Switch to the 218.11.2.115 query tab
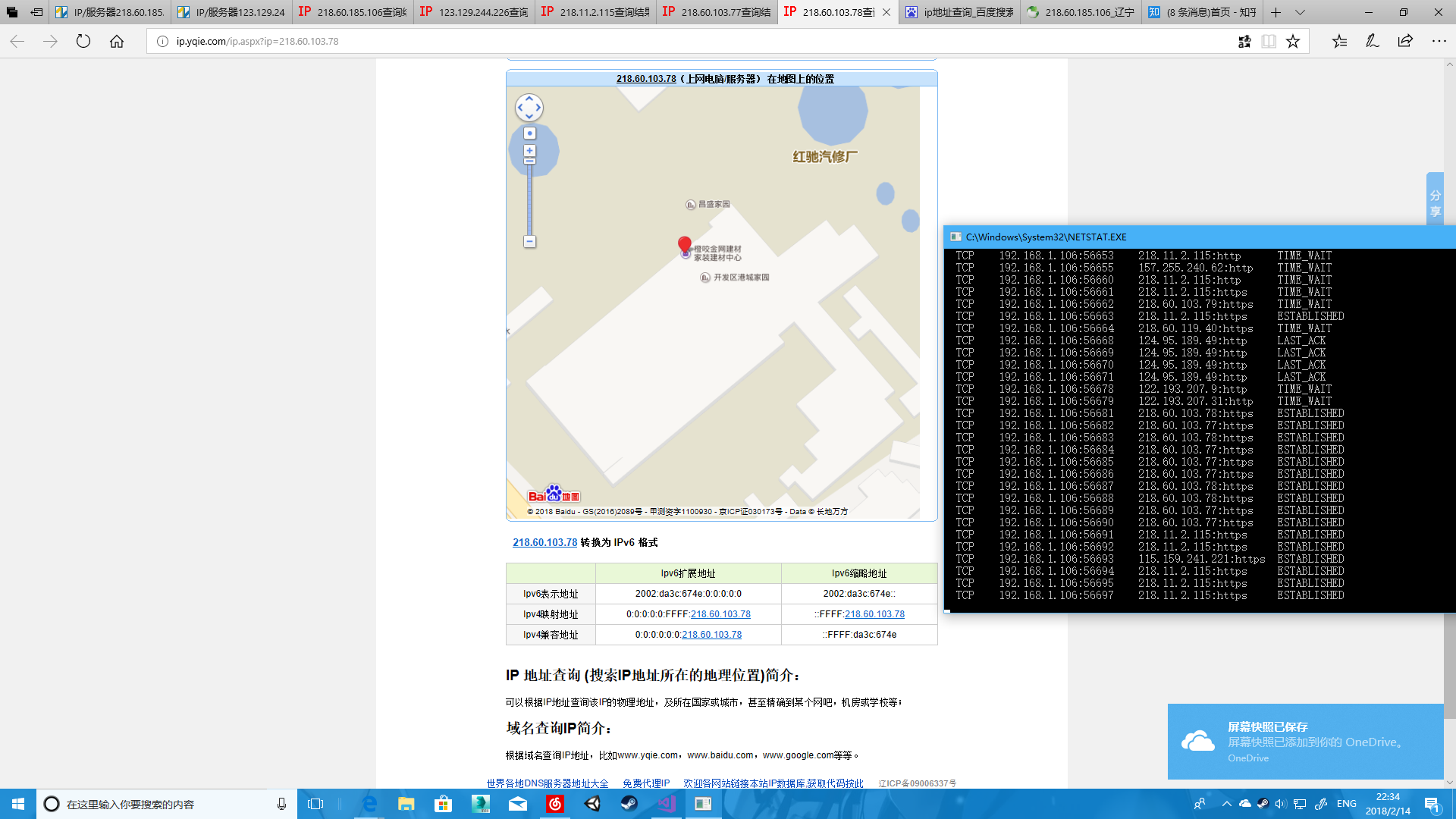The height and width of the screenshot is (819, 1456). (595, 12)
